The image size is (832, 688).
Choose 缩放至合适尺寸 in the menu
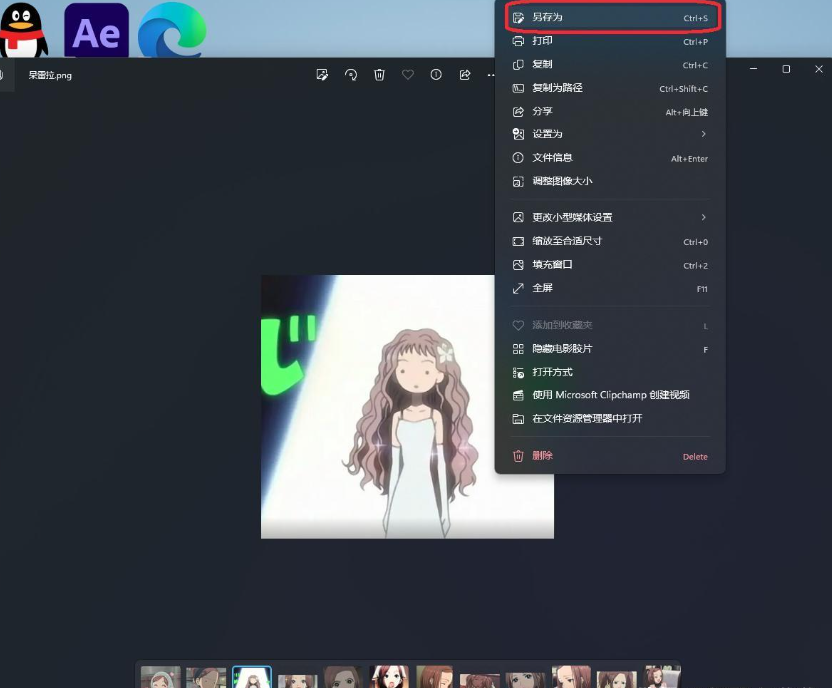610,241
